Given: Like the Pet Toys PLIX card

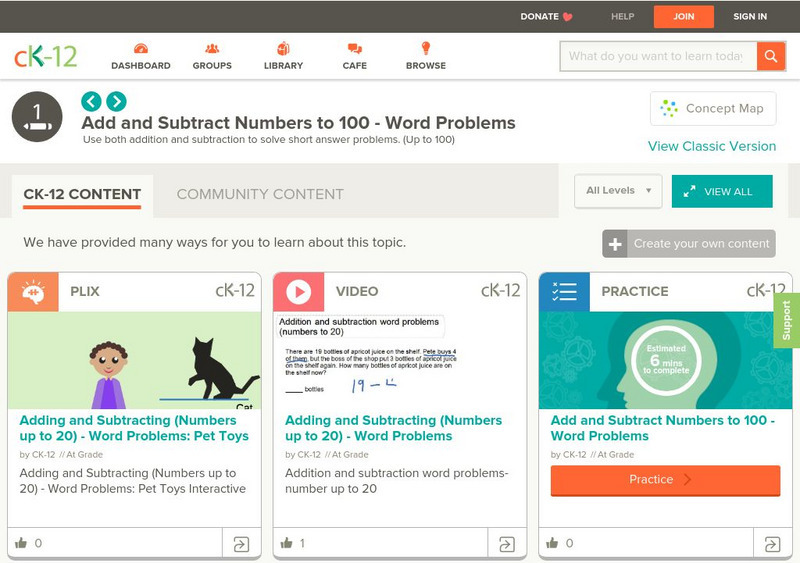Looking at the screenshot, I should point(21,543).
